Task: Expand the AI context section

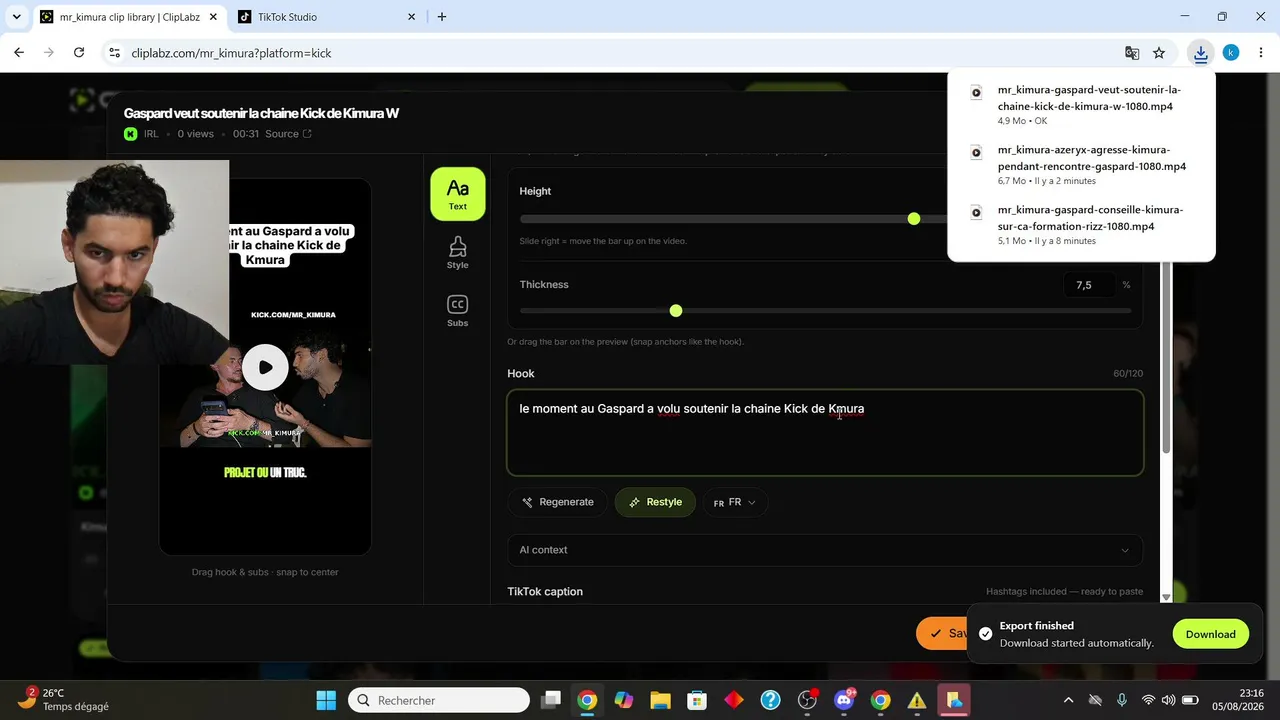Action: (x=825, y=550)
